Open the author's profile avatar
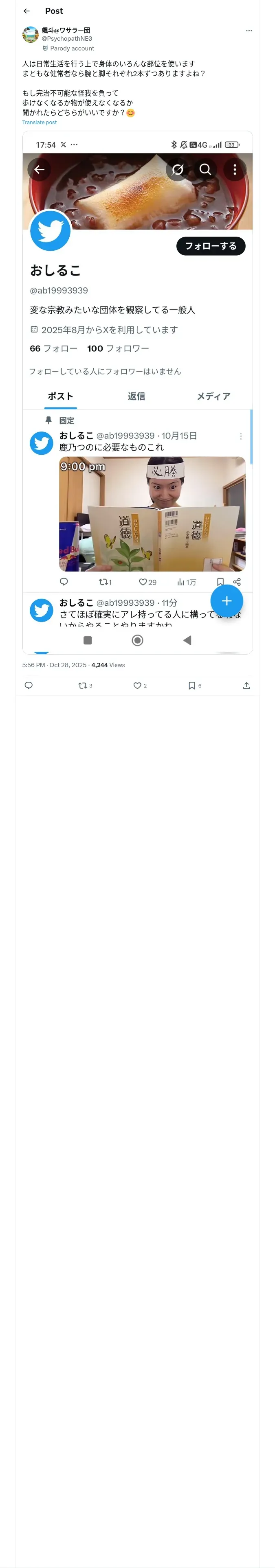The image size is (275, 1568). [31, 35]
